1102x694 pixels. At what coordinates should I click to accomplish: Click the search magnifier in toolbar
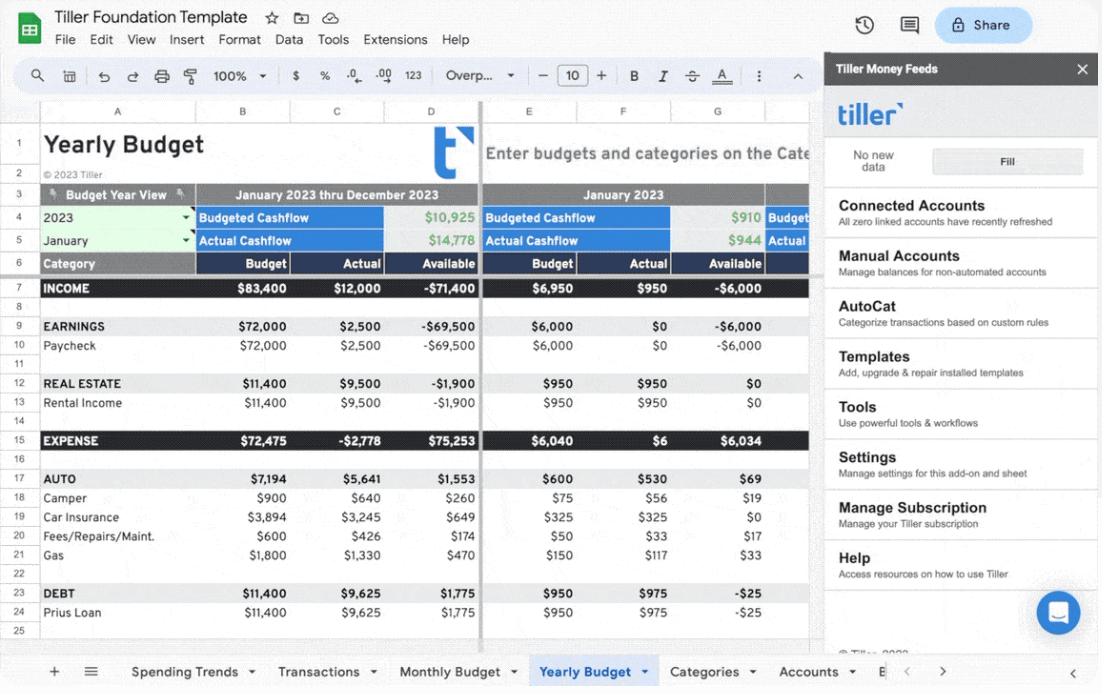(x=38, y=76)
